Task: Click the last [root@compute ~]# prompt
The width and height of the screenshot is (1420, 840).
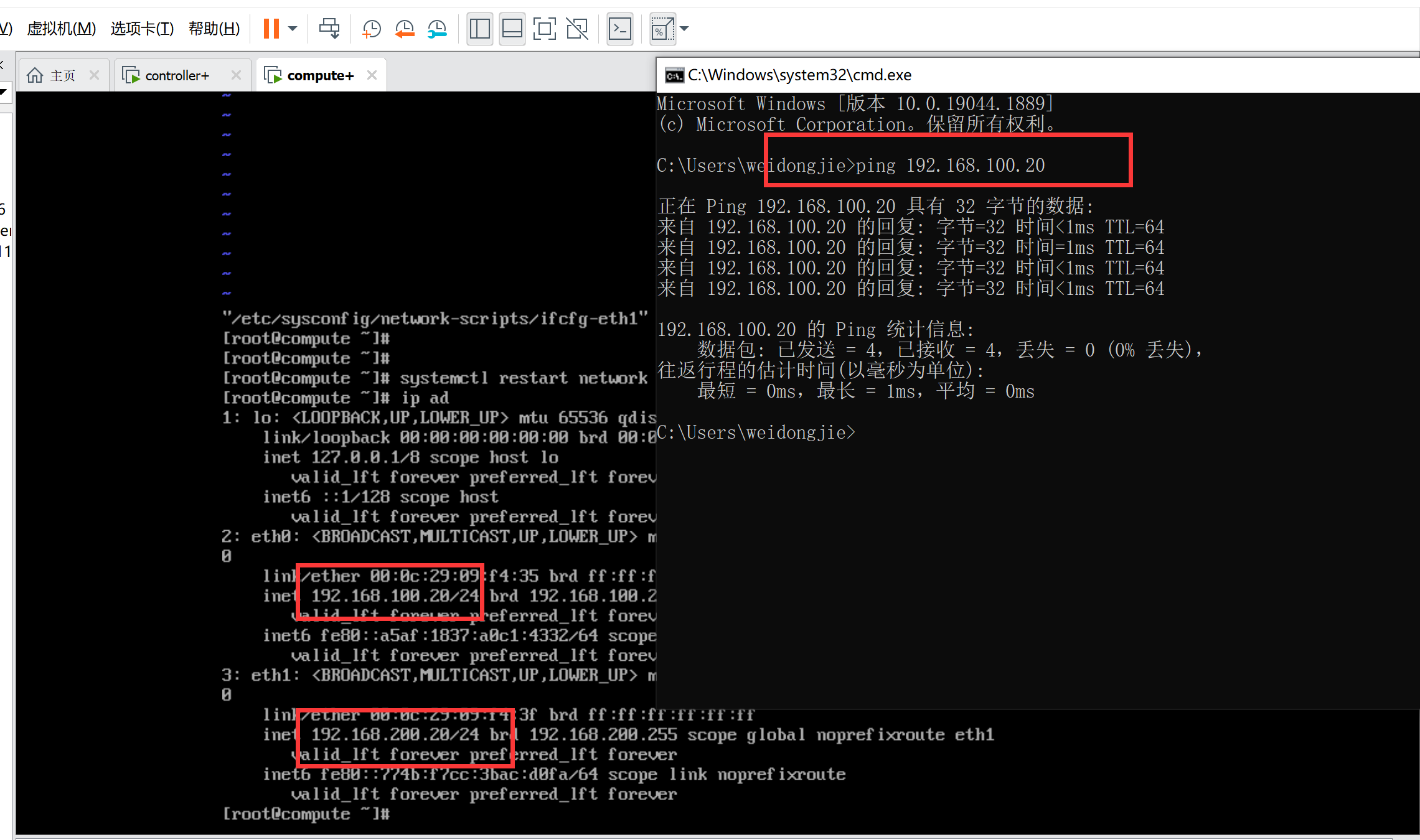Action: pos(306,813)
